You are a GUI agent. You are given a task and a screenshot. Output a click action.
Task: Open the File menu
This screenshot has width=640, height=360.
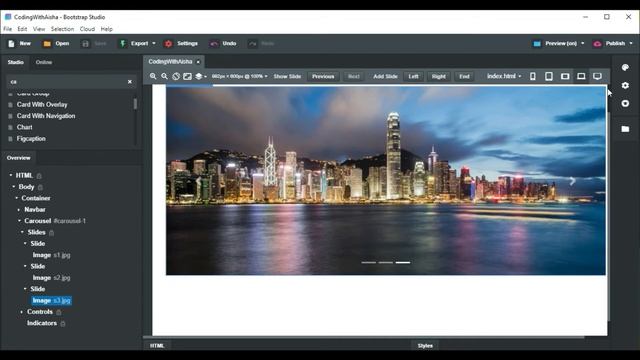[8, 29]
